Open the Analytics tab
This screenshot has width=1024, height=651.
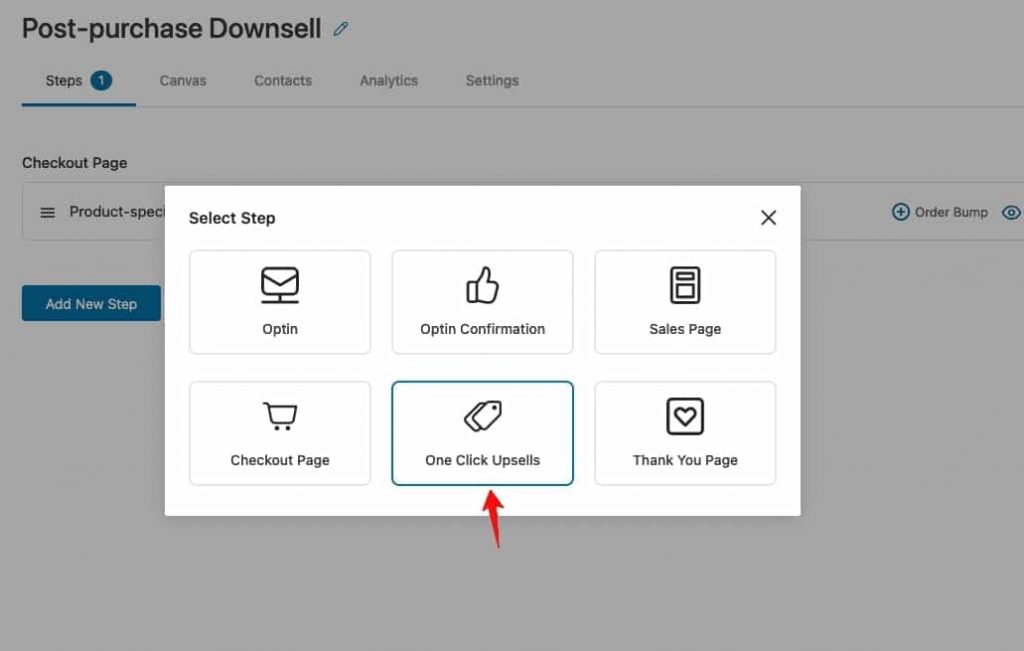(x=389, y=81)
